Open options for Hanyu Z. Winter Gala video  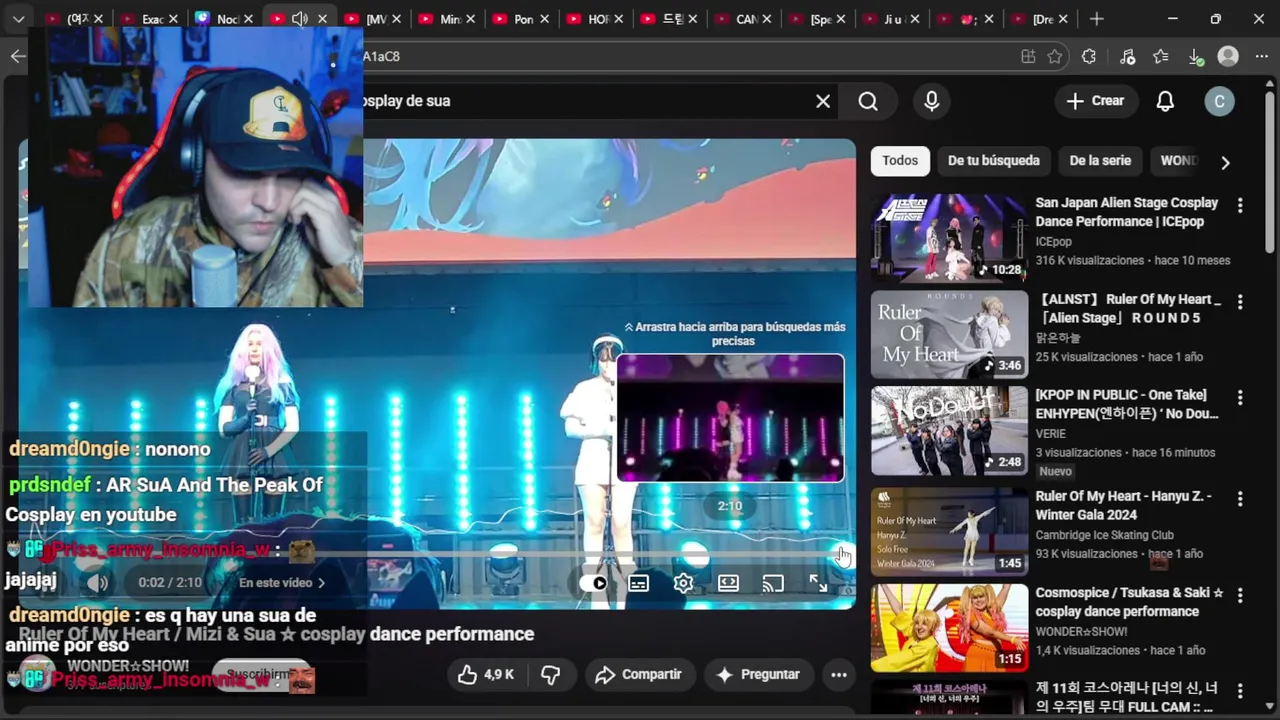[1240, 498]
